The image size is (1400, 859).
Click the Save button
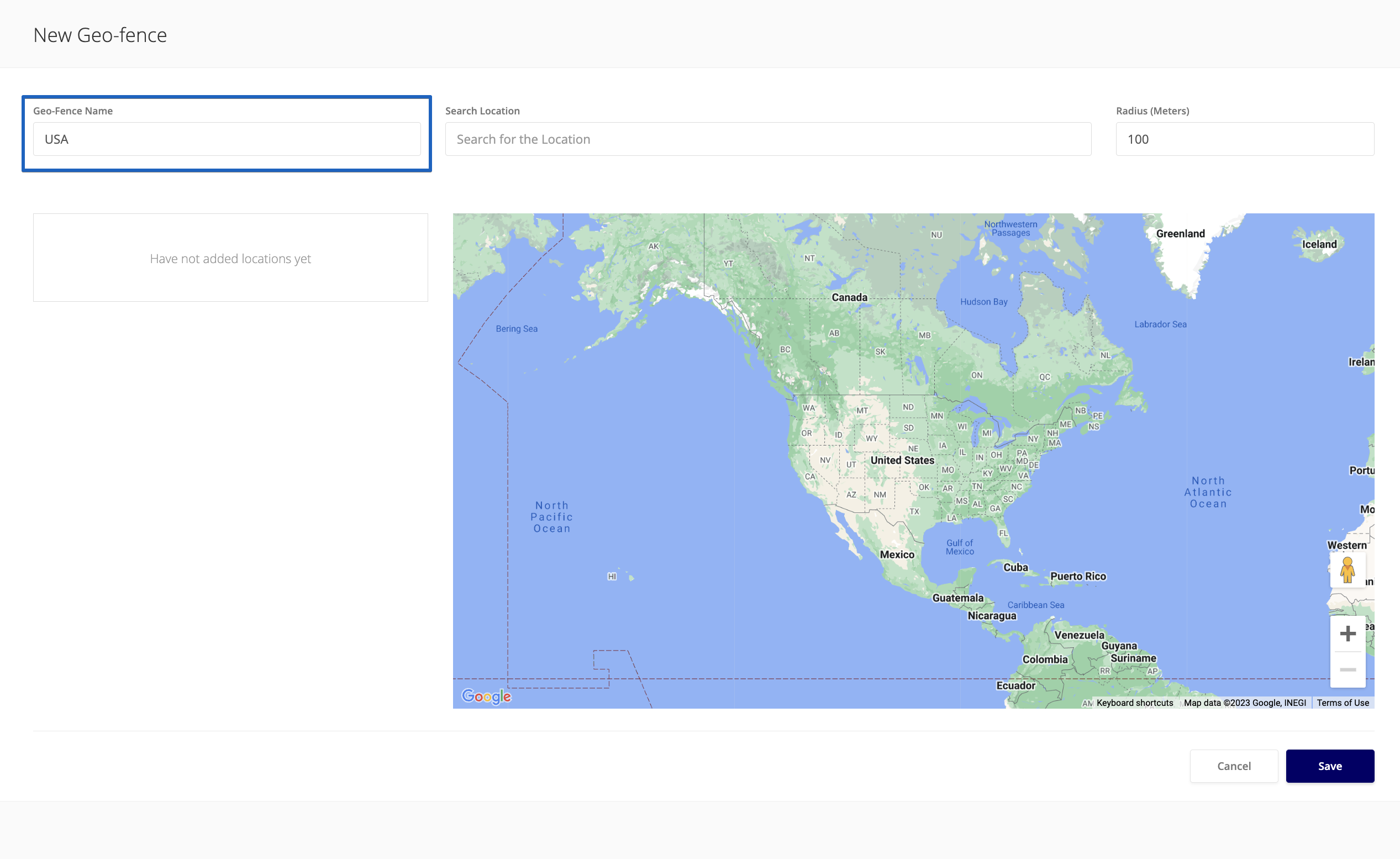tap(1329, 766)
